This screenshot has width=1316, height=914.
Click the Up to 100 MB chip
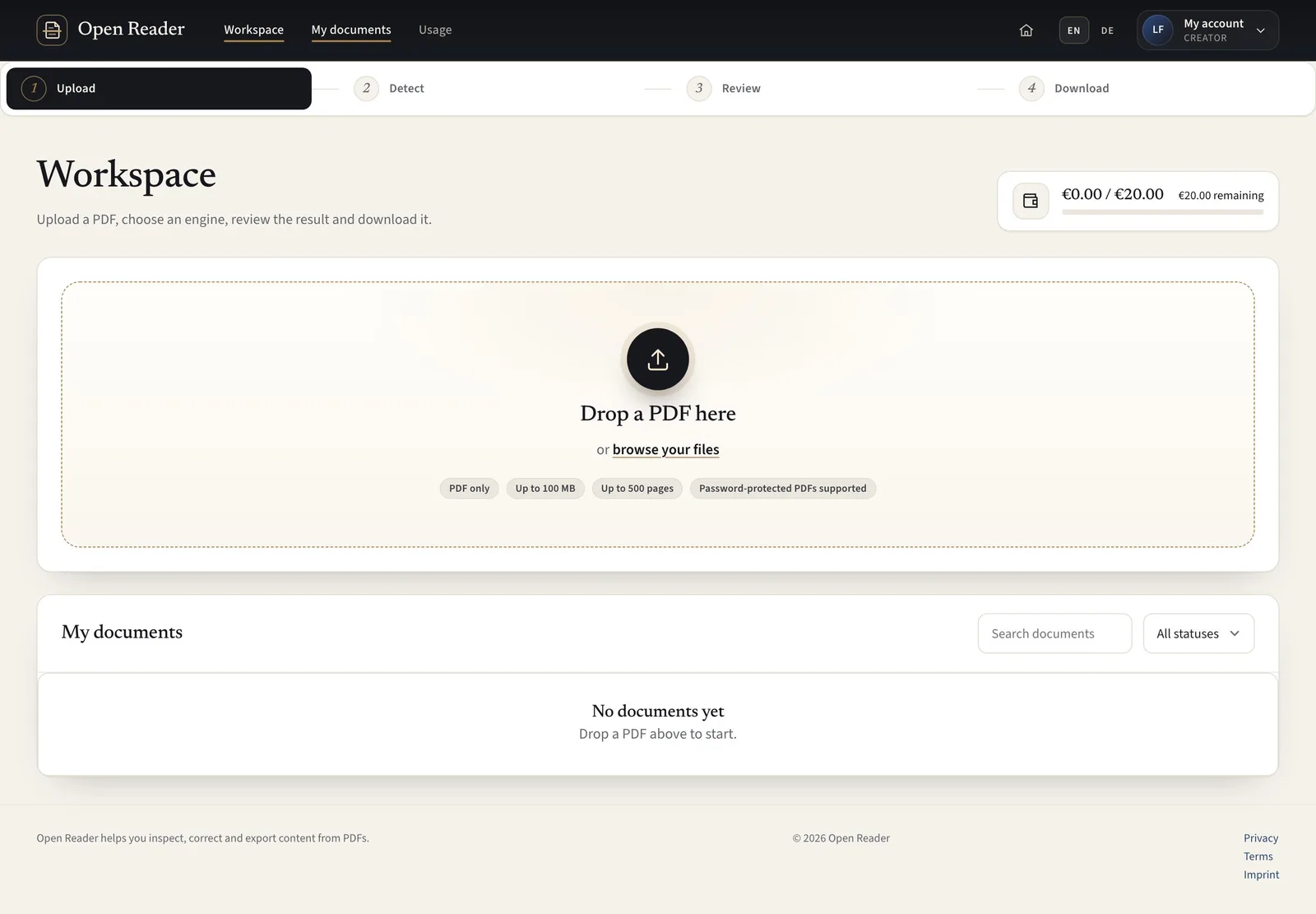tap(545, 489)
